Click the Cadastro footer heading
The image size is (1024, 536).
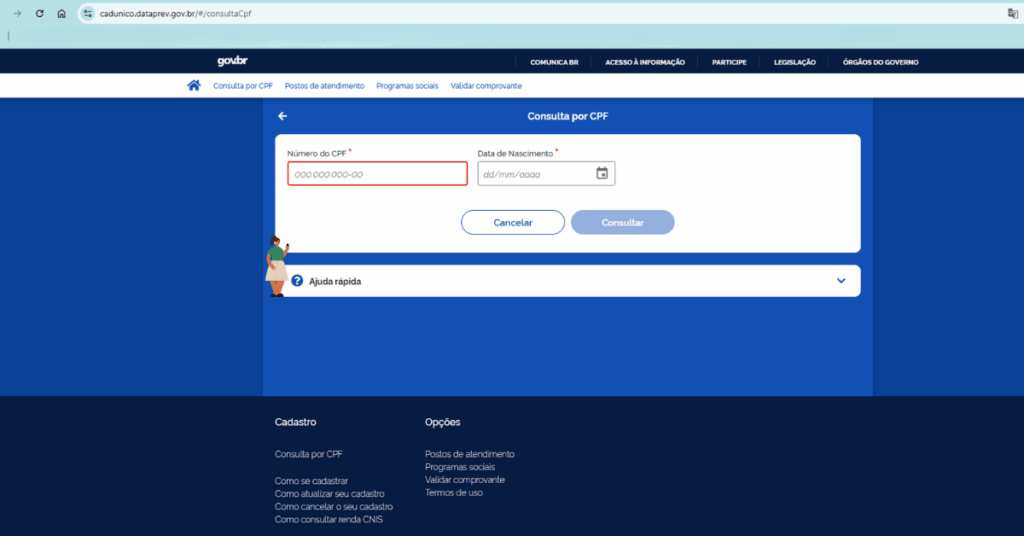[x=295, y=422]
